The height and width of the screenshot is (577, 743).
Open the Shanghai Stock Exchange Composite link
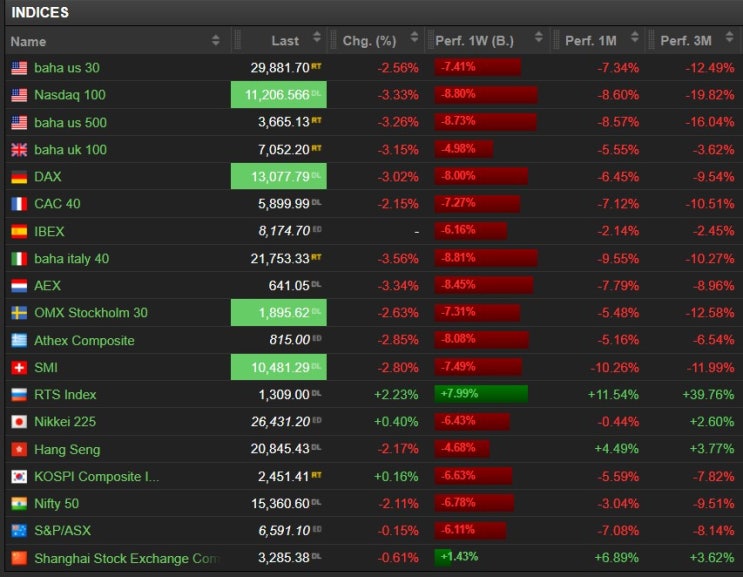[x=127, y=559]
